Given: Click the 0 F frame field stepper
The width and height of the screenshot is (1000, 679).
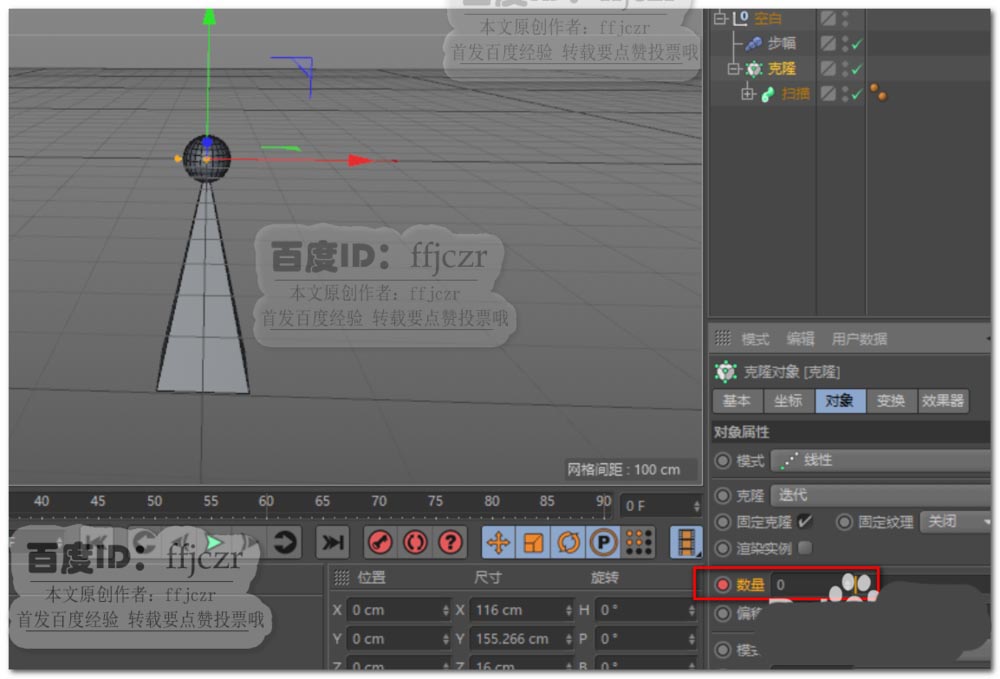Looking at the screenshot, I should click(x=696, y=506).
